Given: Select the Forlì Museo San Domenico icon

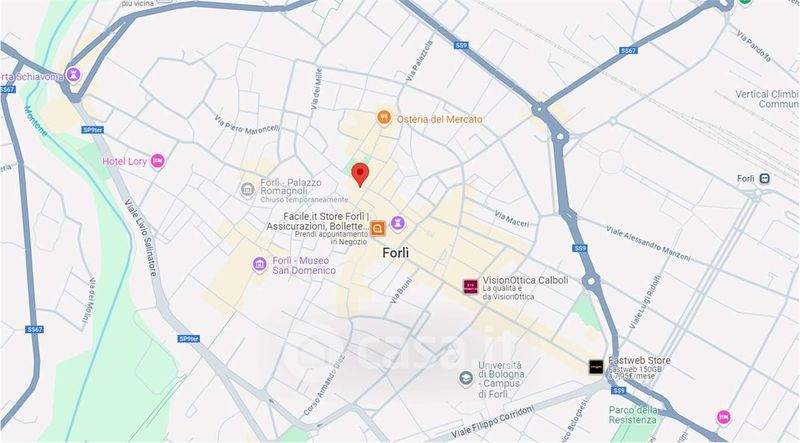Looking at the screenshot, I should point(260,264).
